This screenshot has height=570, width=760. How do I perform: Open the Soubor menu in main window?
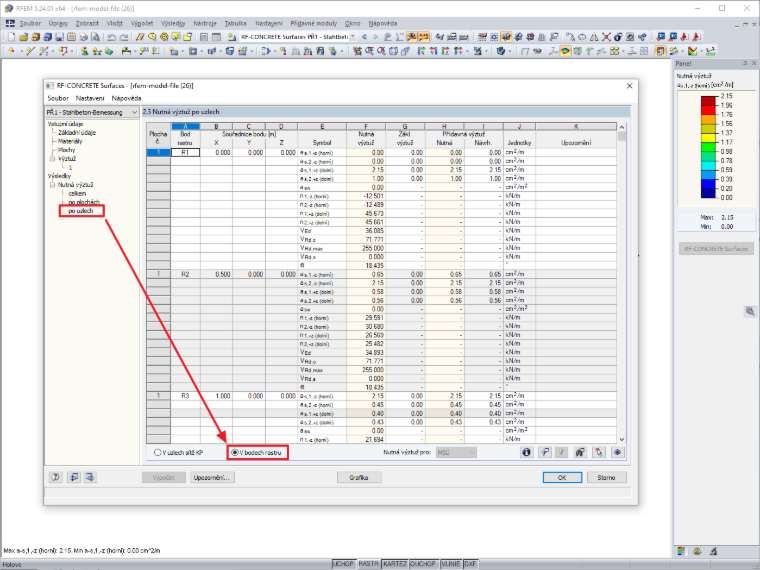30,23
